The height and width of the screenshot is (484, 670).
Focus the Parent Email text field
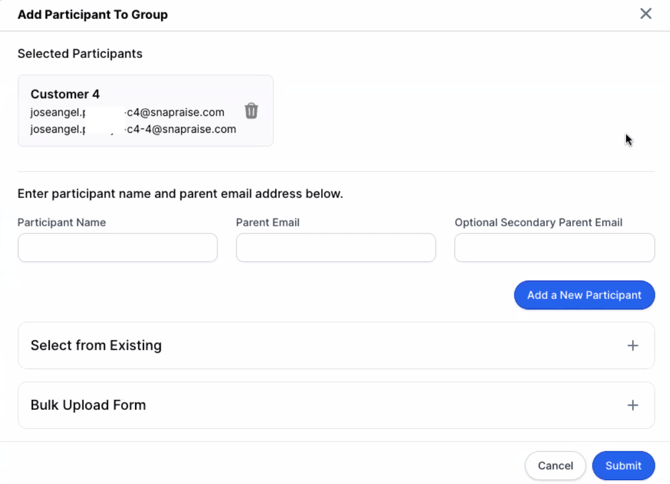point(335,248)
